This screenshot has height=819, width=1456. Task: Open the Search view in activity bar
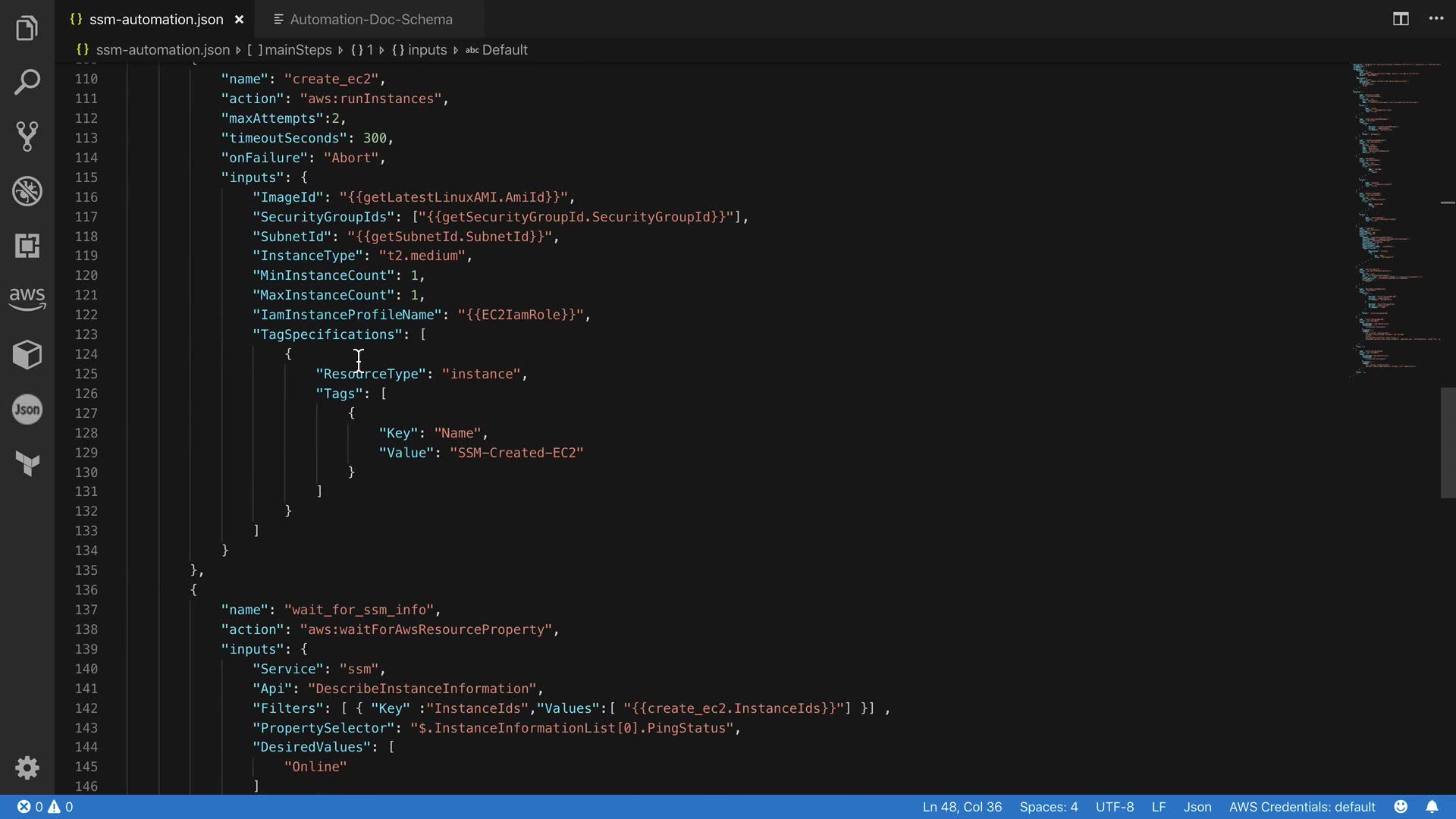(x=27, y=82)
